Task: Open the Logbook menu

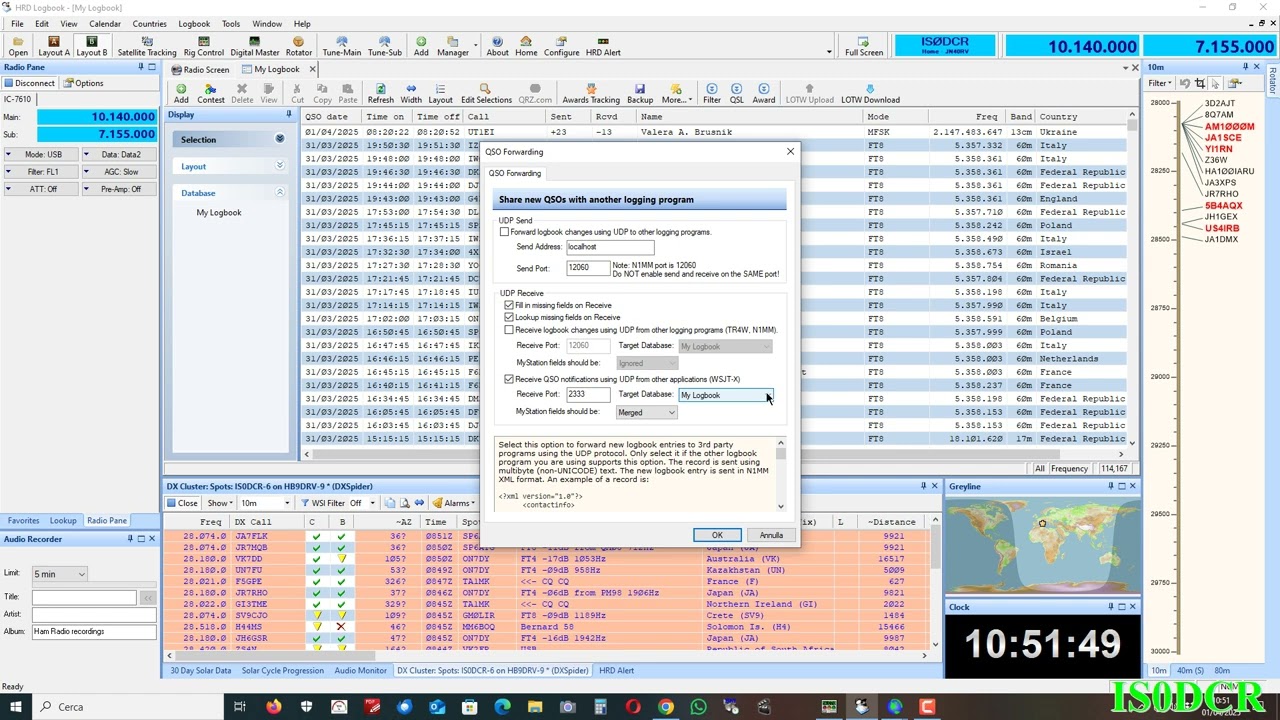Action: click(x=194, y=24)
